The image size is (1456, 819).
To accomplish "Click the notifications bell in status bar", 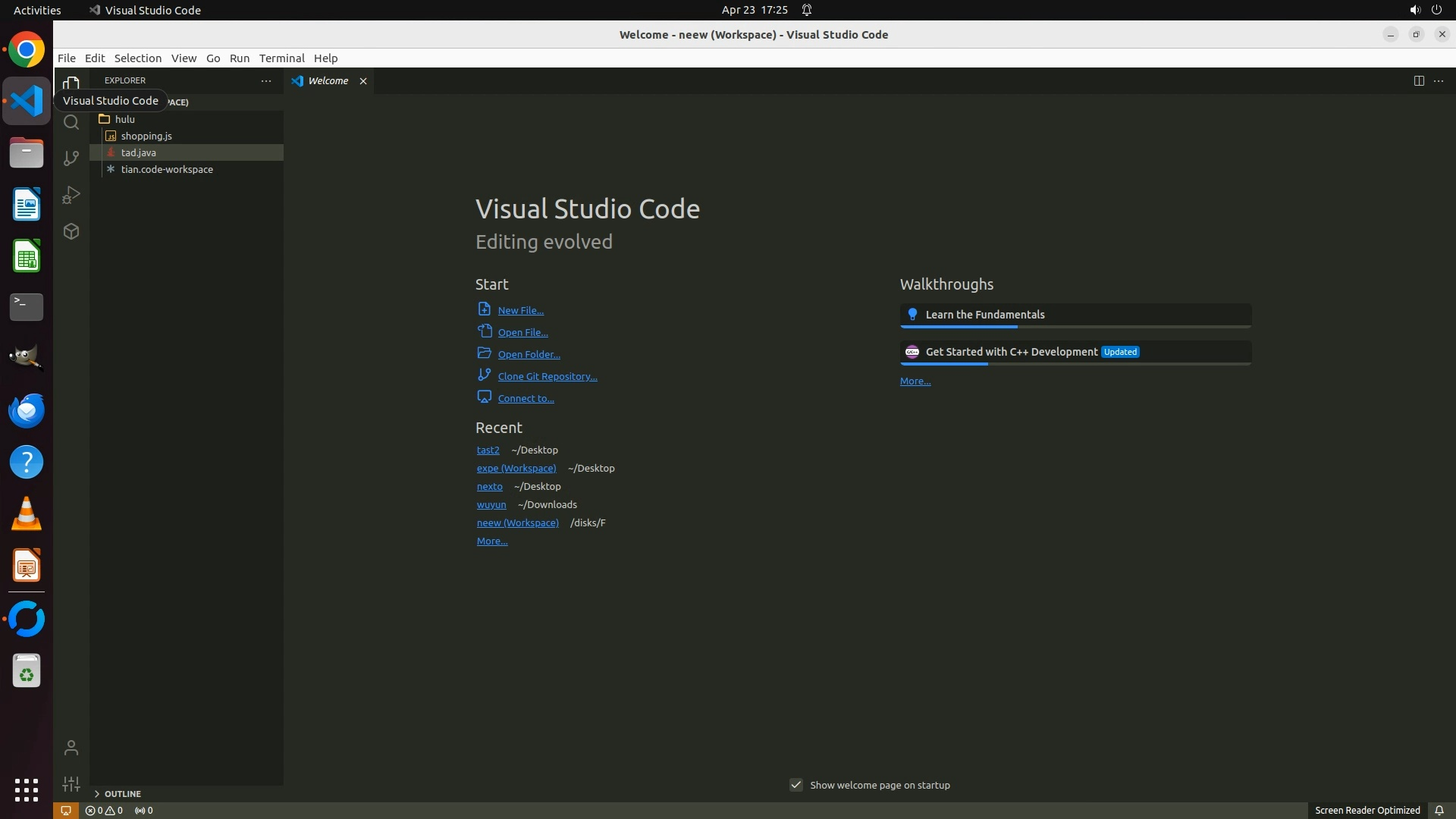I will tap(1439, 810).
